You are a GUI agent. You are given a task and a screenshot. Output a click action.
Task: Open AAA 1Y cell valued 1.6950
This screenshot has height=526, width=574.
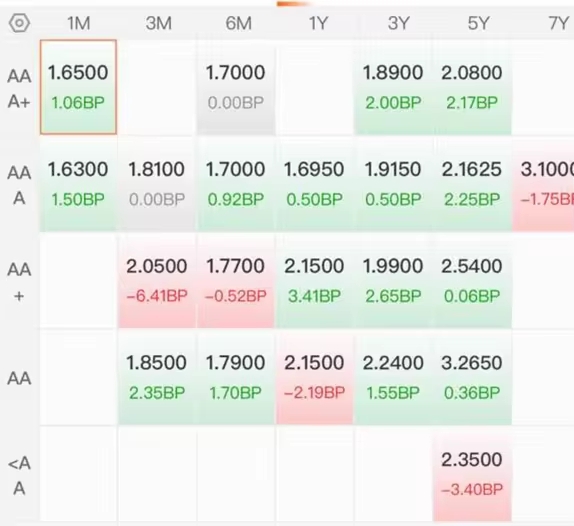[x=314, y=184]
